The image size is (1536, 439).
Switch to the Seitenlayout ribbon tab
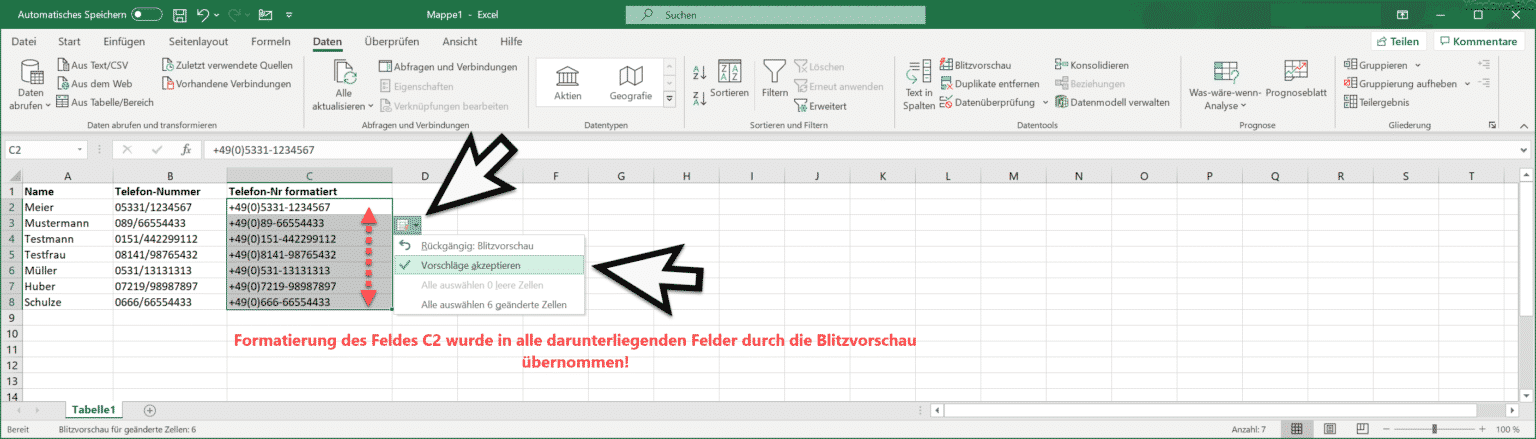click(x=198, y=41)
